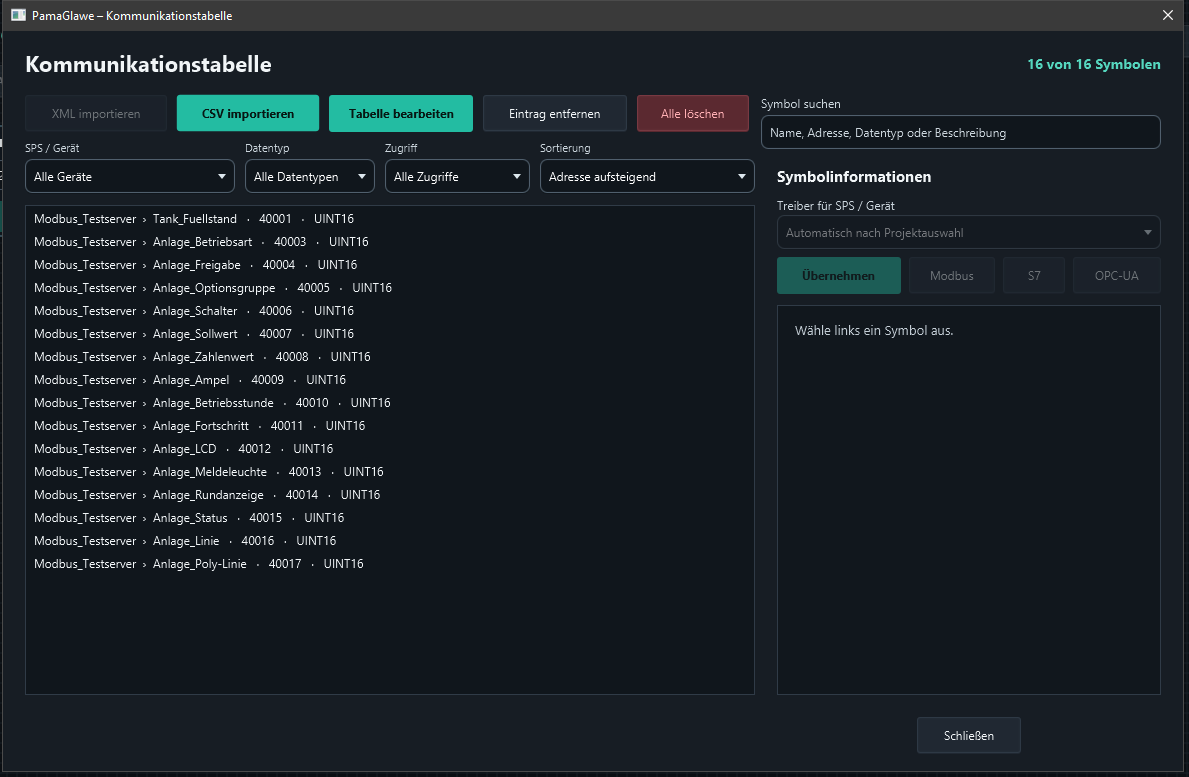Select the Tank_Fuellstand 40001 row

pyautogui.click(x=390, y=219)
